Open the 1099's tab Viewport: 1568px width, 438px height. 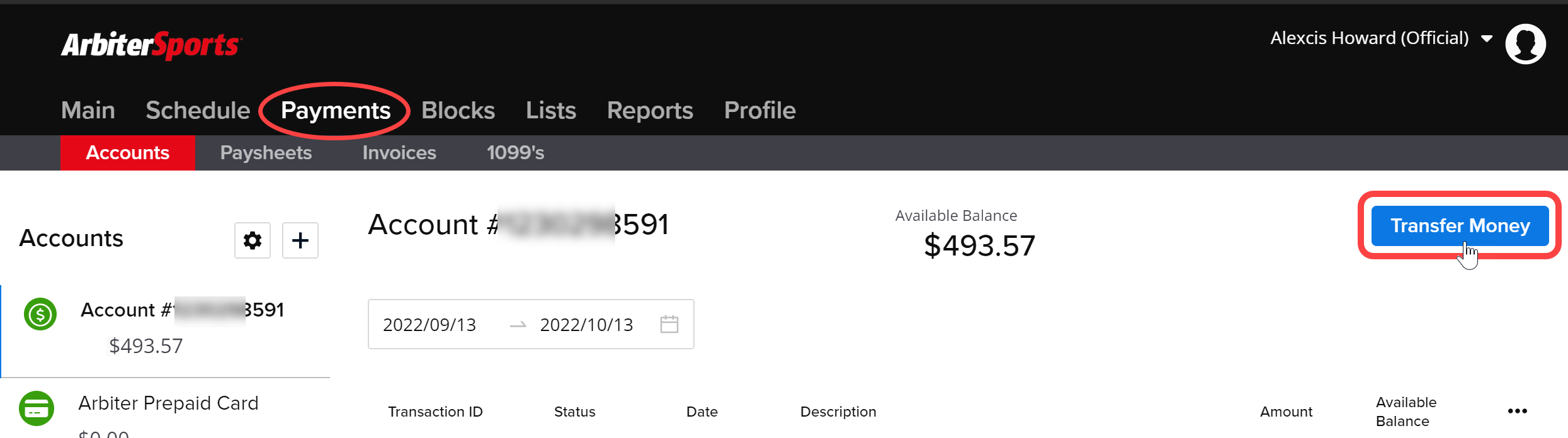(515, 152)
